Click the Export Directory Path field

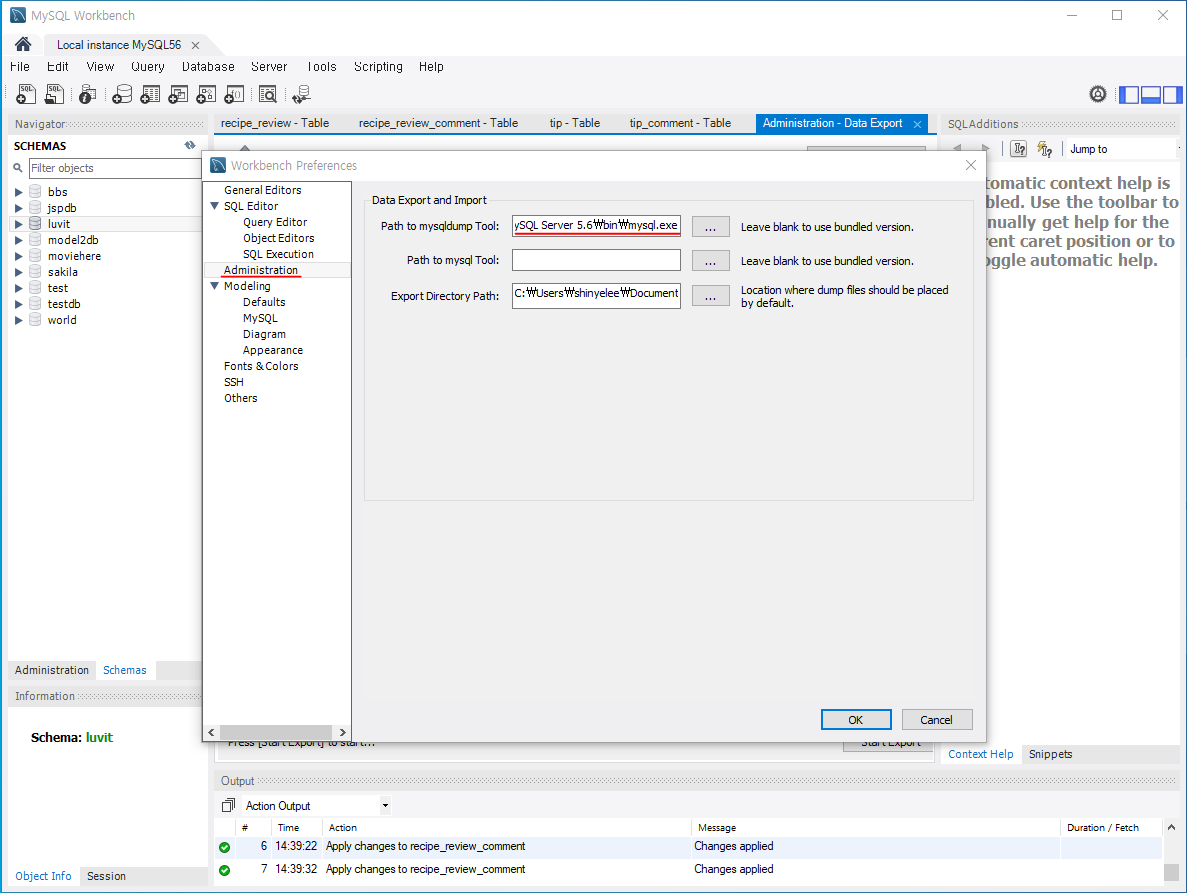point(597,294)
